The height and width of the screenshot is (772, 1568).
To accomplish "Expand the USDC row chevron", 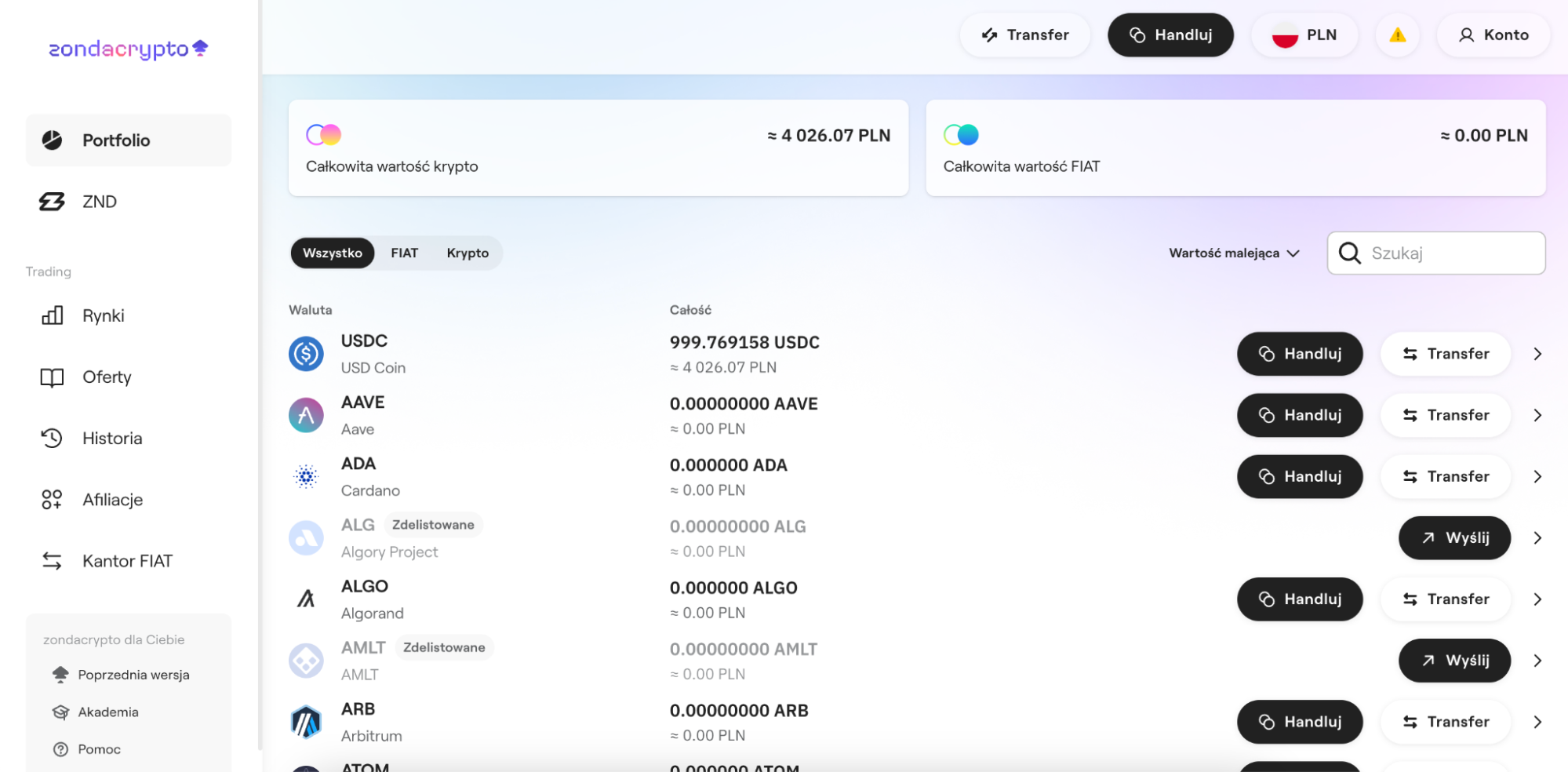I will 1537,354.
